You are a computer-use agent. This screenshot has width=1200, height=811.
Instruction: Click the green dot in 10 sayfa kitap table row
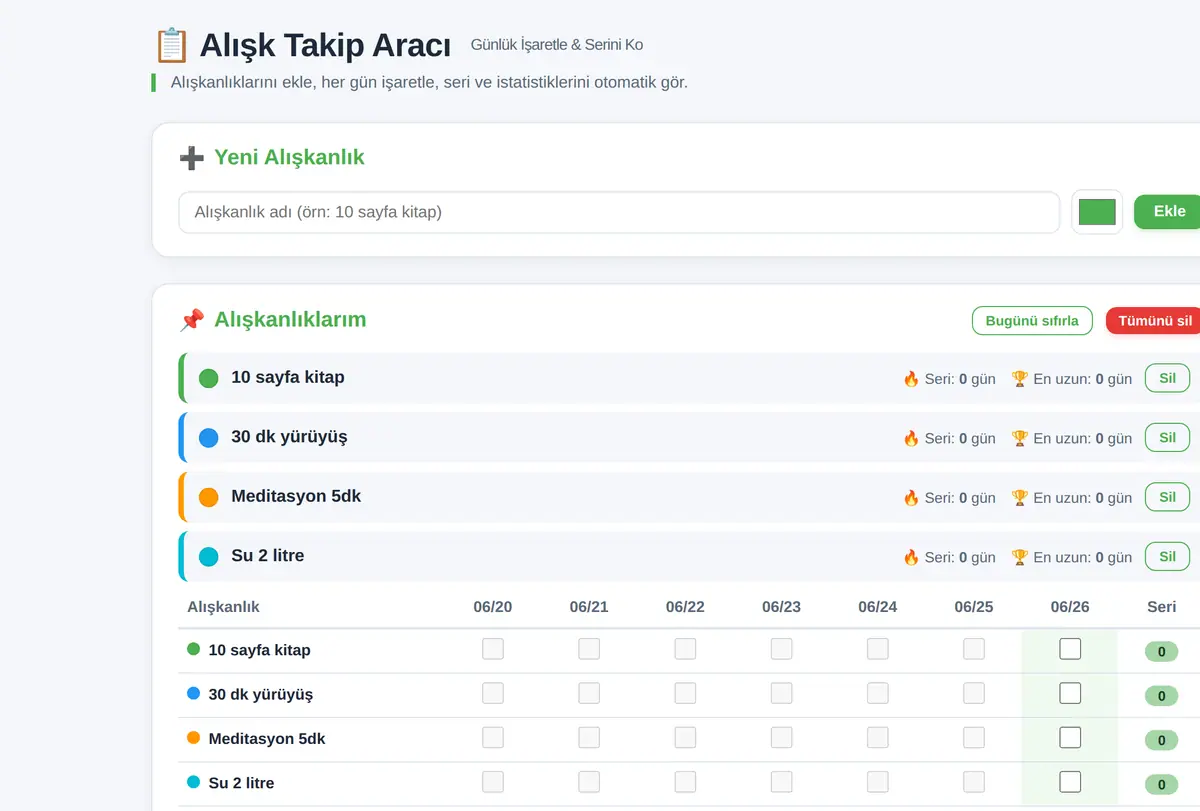[194, 649]
